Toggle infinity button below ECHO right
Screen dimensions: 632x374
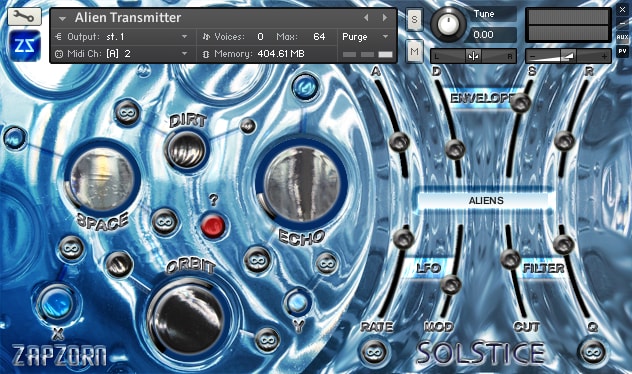(x=326, y=264)
